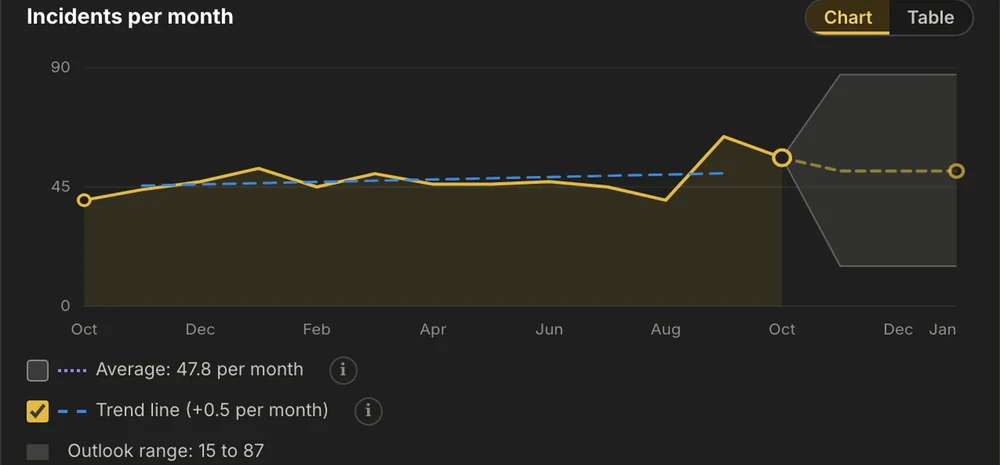Click the 'Apr' x-axis label
This screenshot has width=1000, height=465.
pyautogui.click(x=433, y=330)
